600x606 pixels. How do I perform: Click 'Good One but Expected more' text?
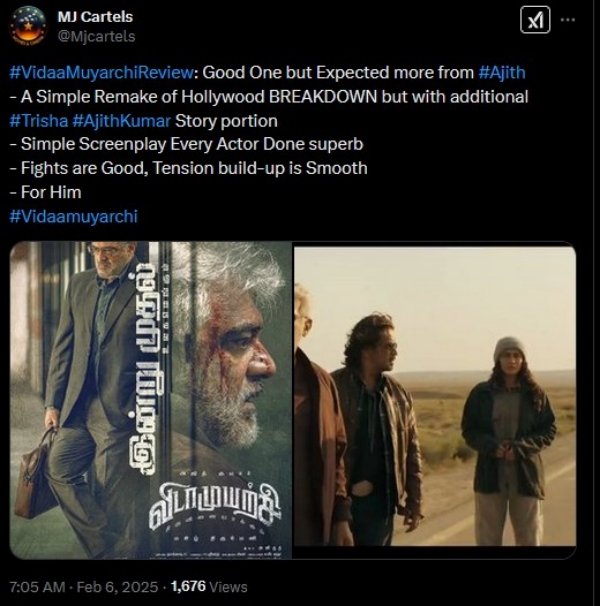338,73
